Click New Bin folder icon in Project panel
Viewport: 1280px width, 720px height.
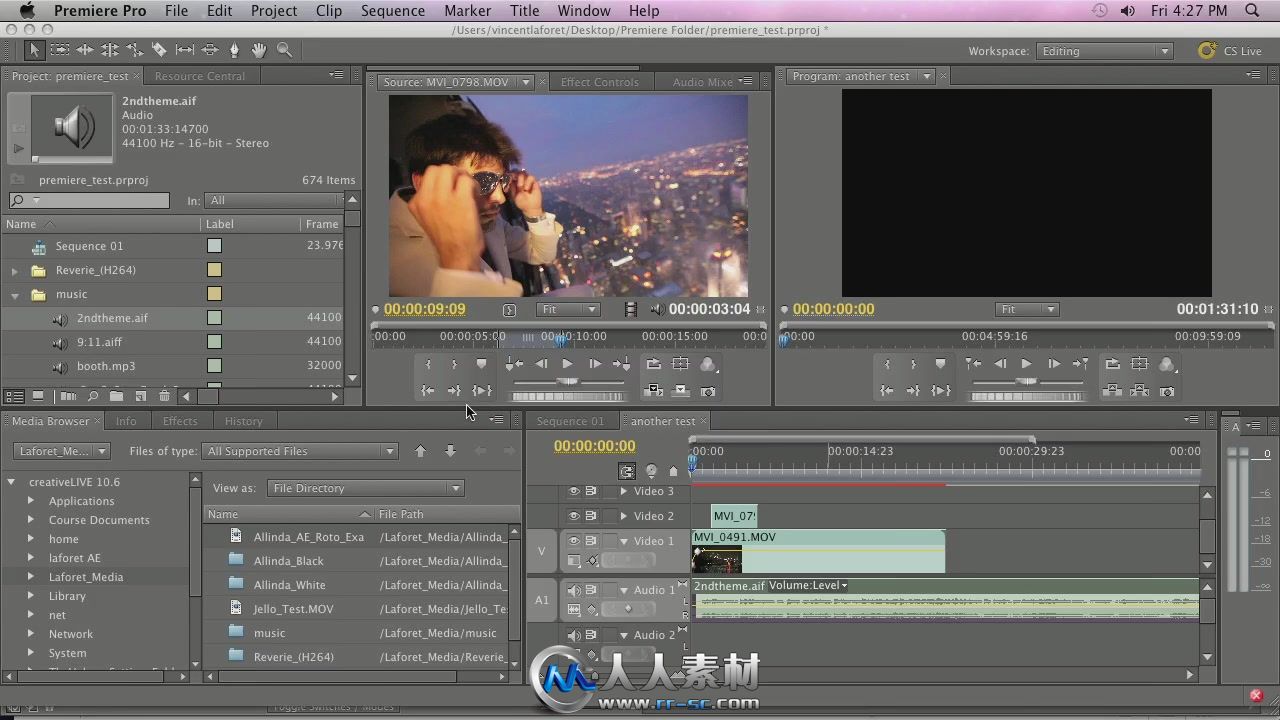[116, 397]
